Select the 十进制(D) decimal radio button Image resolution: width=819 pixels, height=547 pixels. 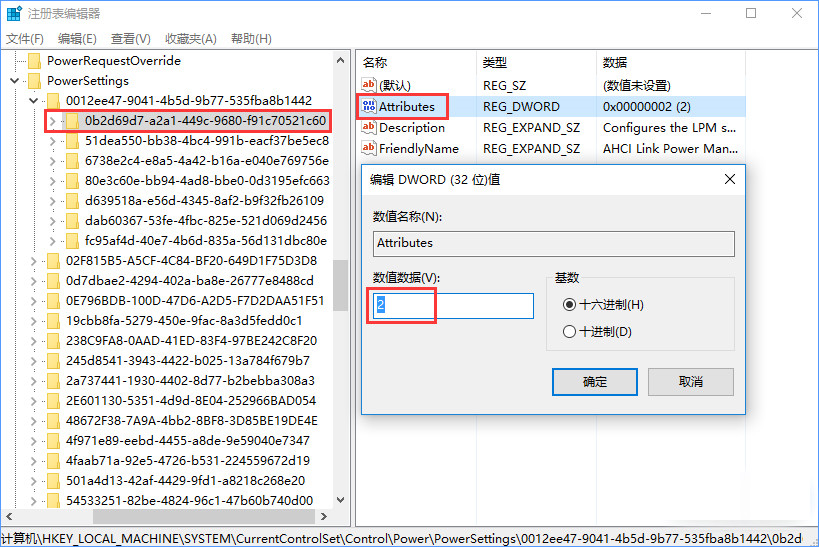[x=570, y=331]
